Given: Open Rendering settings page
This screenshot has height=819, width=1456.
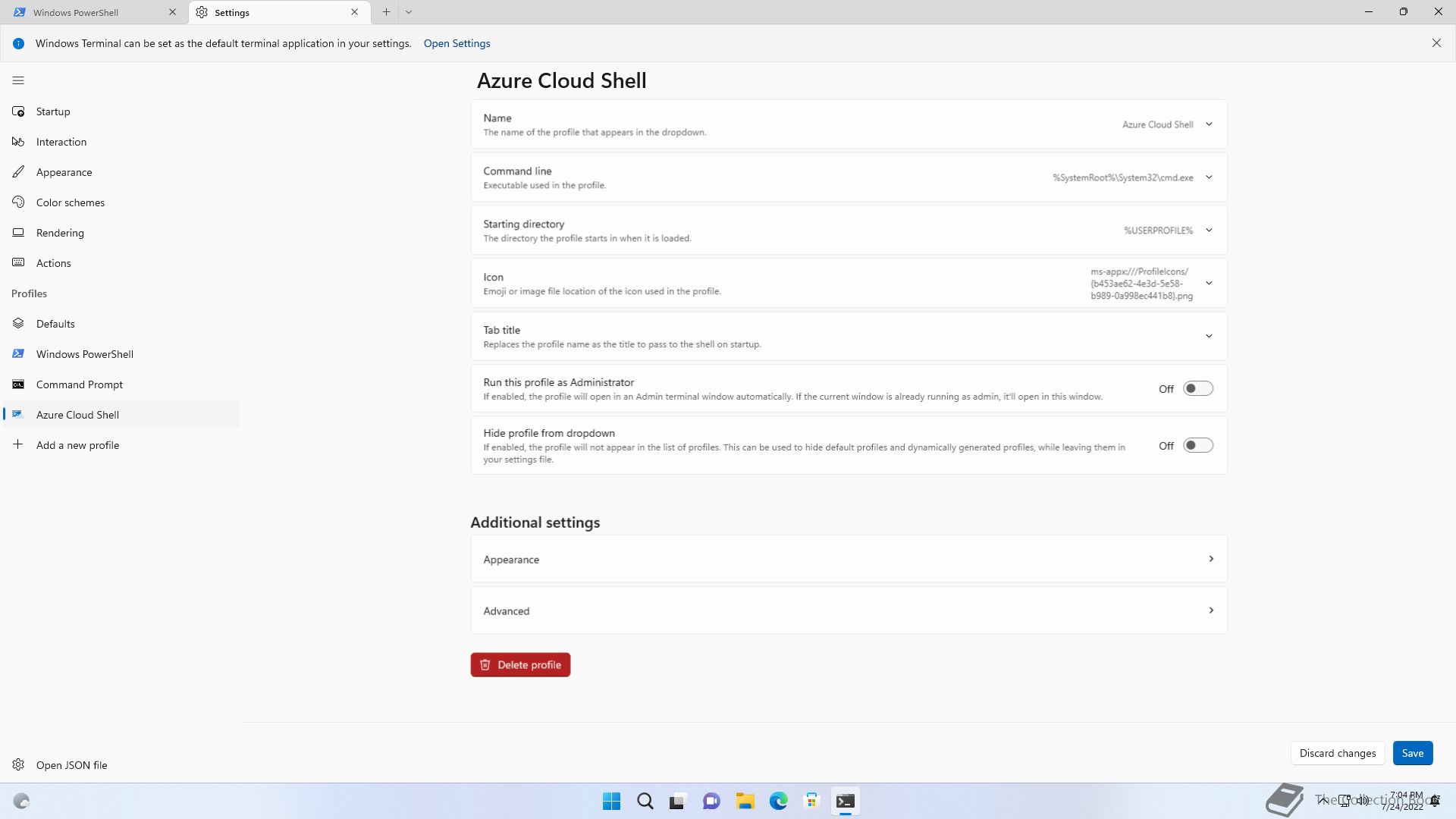Looking at the screenshot, I should [x=121, y=233].
